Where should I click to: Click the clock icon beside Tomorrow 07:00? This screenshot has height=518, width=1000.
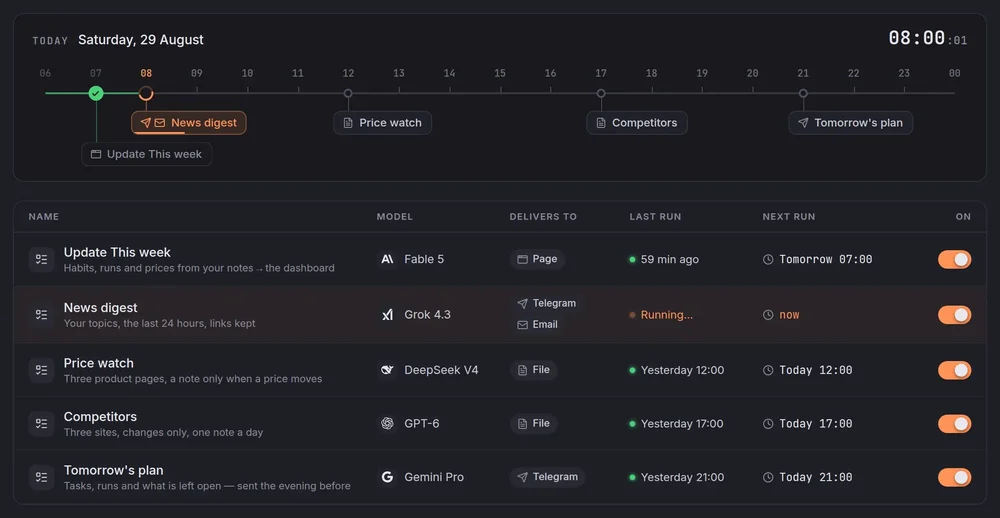[x=768, y=260]
